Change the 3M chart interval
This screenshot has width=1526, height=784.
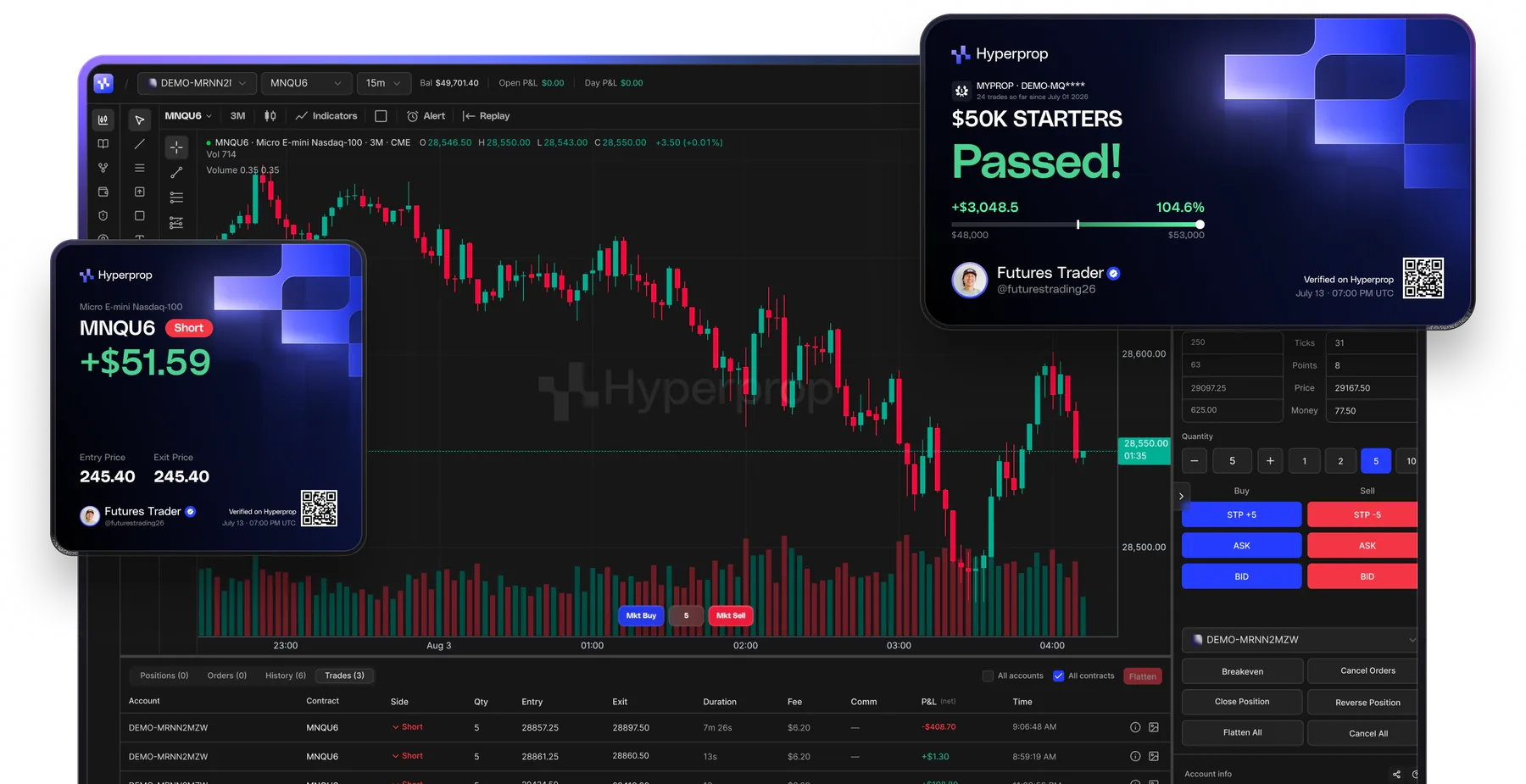pos(238,116)
